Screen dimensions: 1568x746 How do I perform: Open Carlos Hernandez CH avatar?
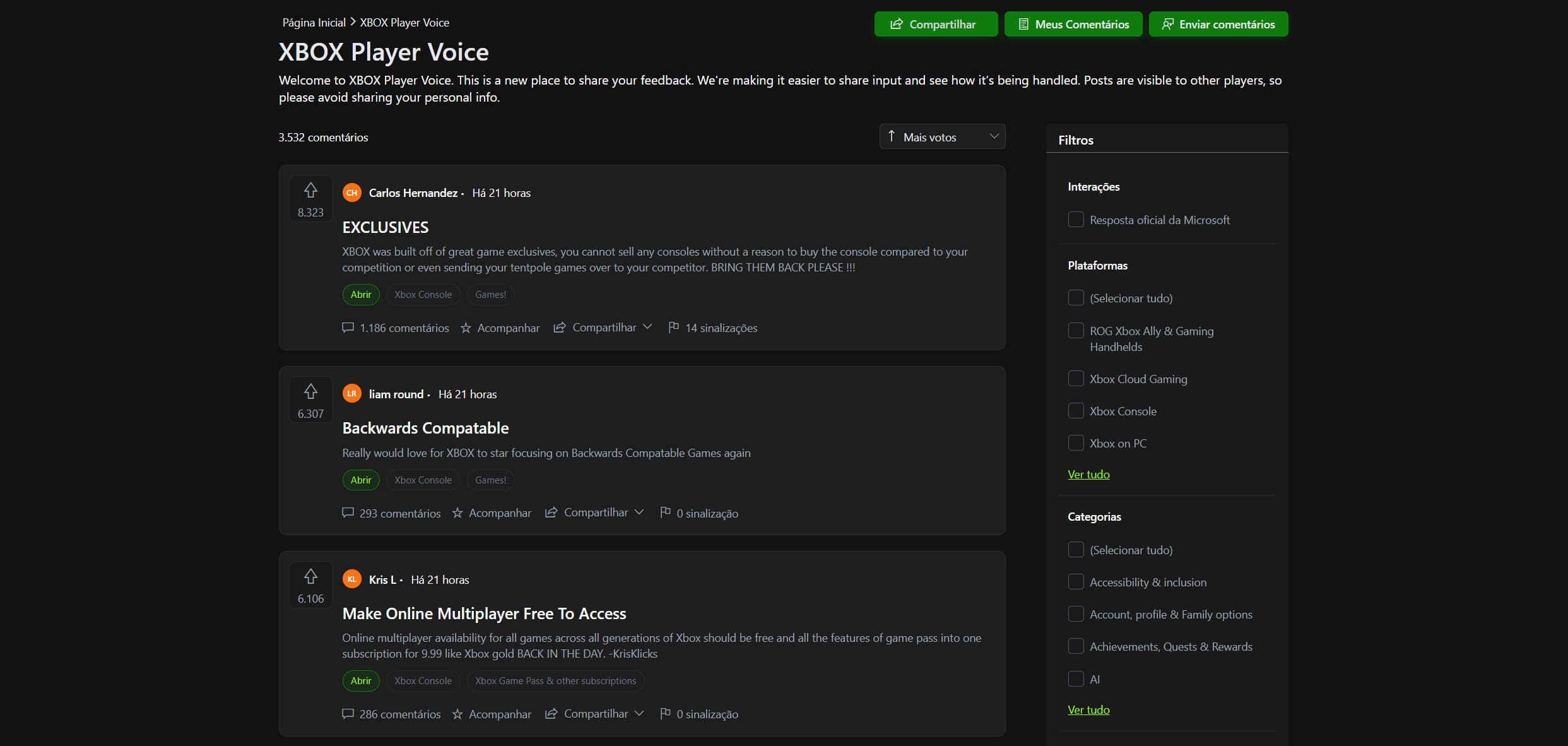tap(352, 192)
